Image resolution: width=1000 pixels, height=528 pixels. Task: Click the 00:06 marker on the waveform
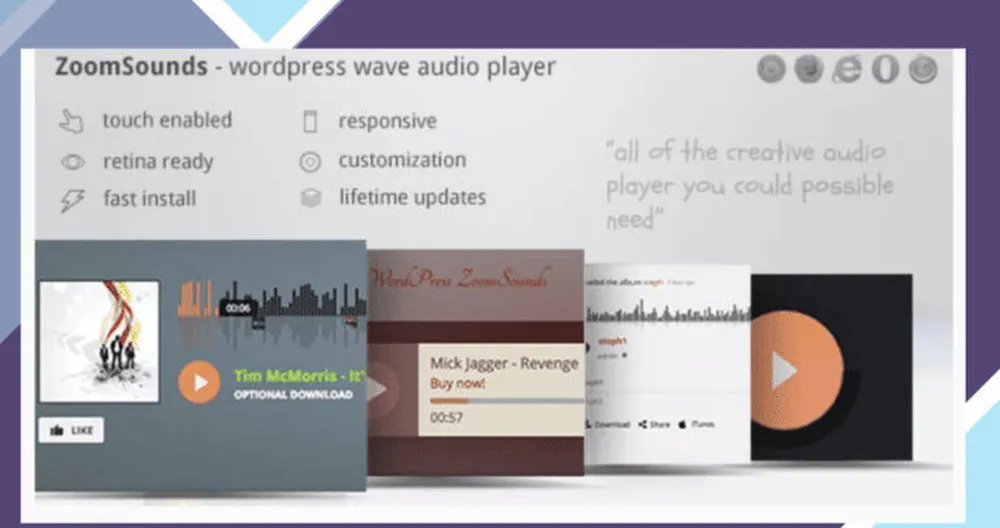238,309
